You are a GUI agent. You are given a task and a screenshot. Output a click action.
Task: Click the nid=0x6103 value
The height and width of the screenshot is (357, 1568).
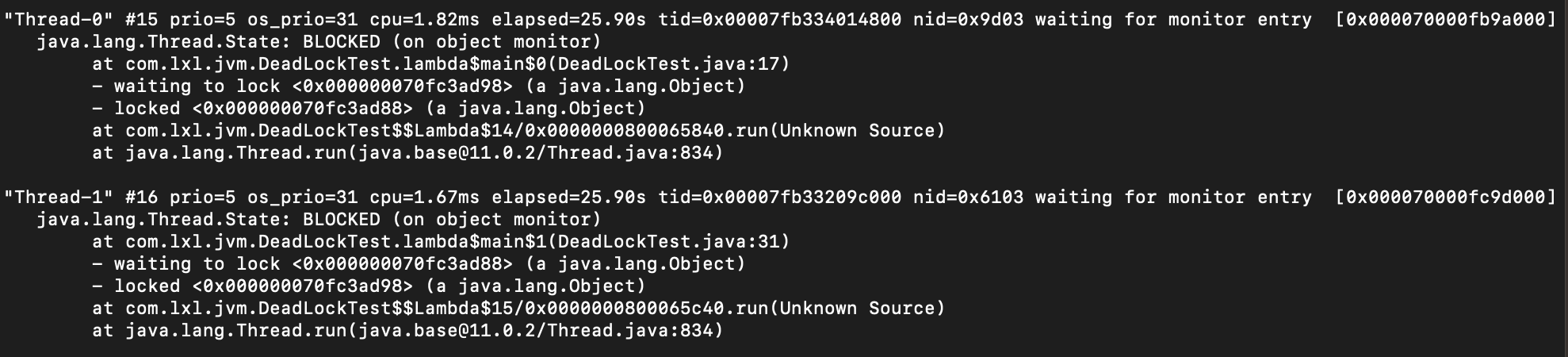[968, 197]
